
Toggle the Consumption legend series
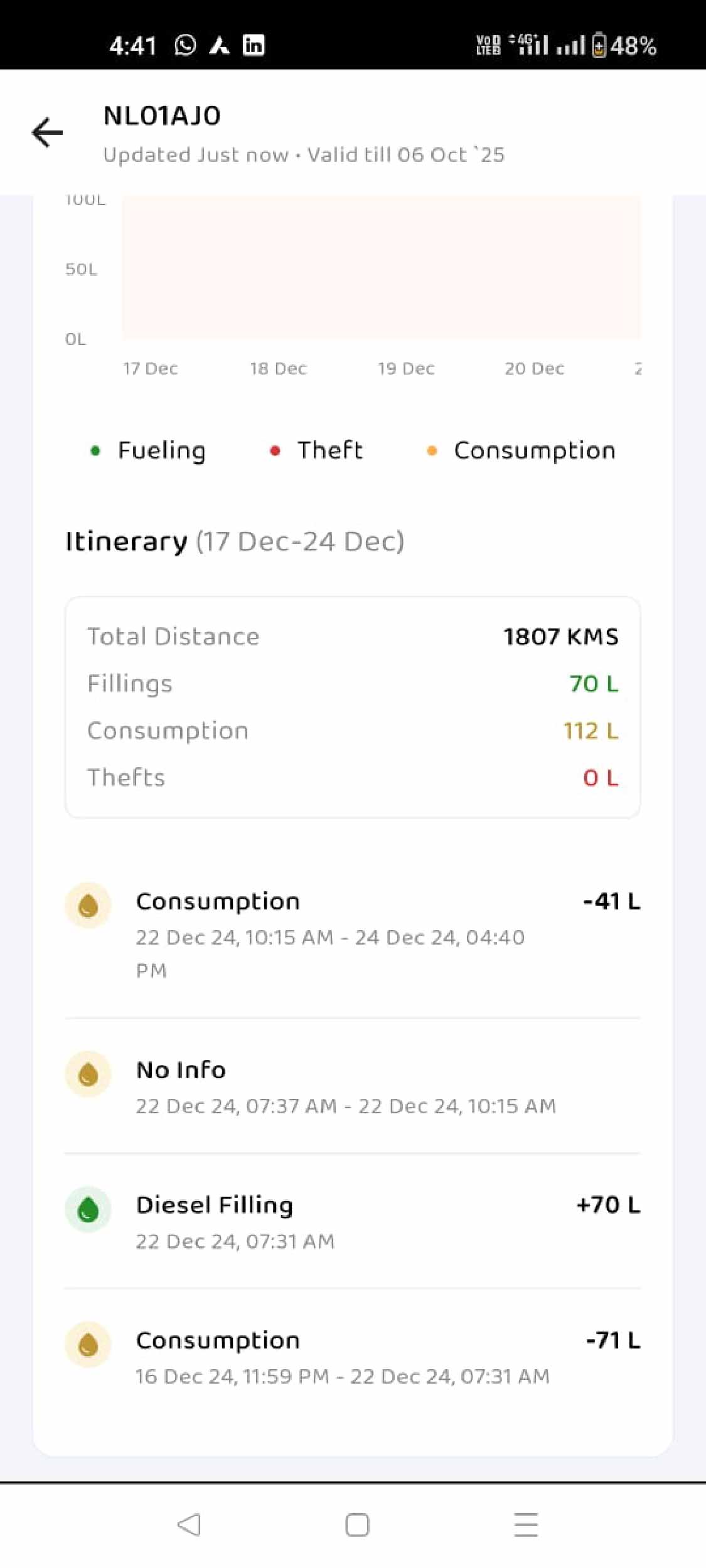click(x=521, y=450)
